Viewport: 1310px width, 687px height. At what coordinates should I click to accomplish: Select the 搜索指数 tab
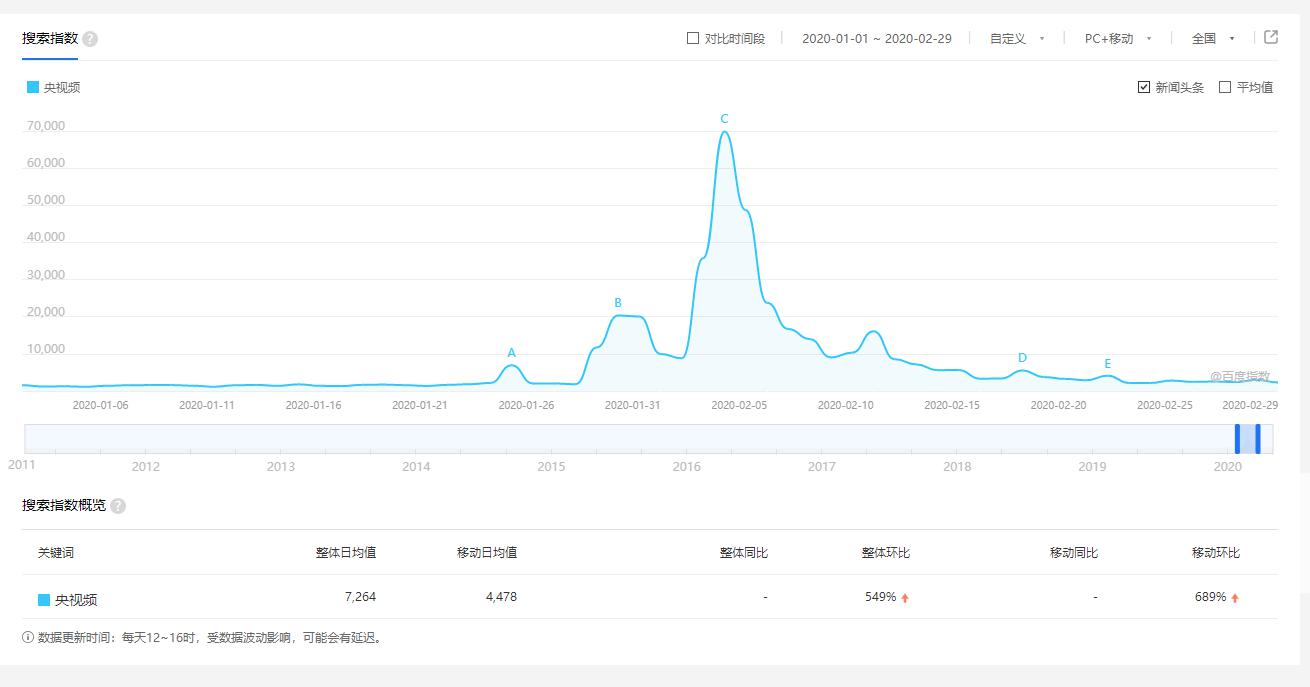[50, 38]
